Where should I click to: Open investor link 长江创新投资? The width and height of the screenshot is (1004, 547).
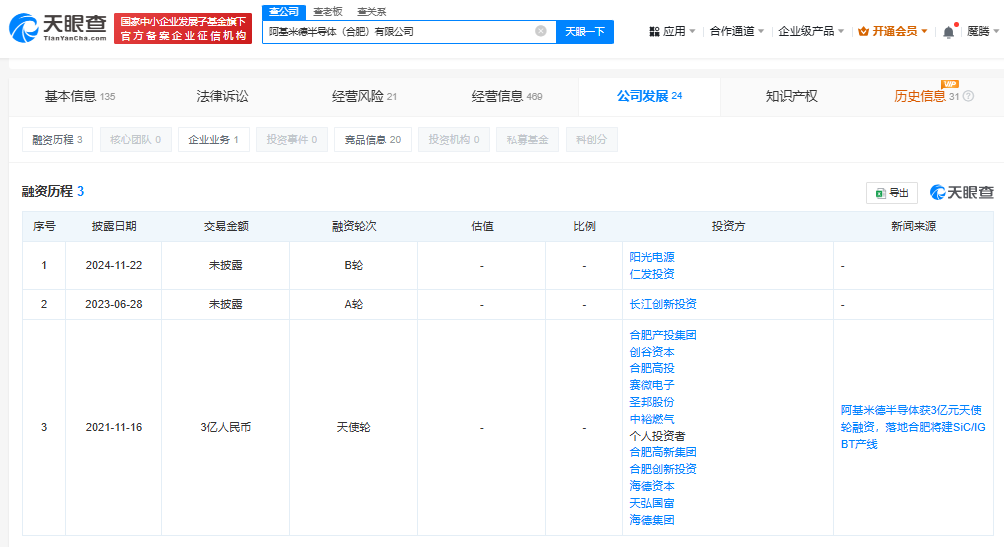pos(663,304)
